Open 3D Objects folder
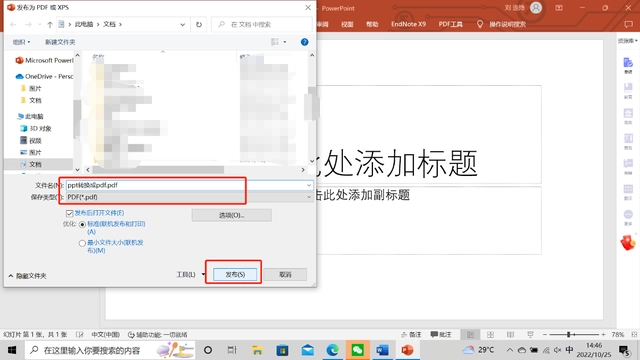Image resolution: width=640 pixels, height=360 pixels. (x=36, y=129)
